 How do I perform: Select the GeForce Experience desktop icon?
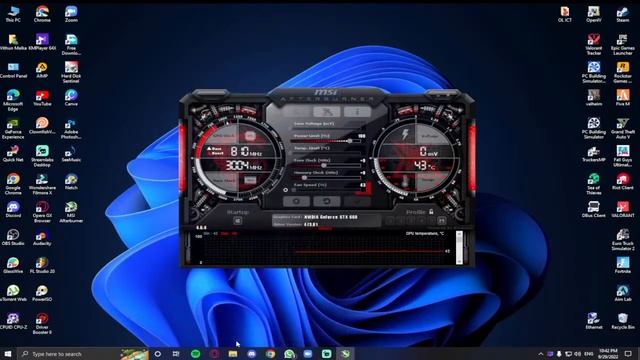pos(13,128)
